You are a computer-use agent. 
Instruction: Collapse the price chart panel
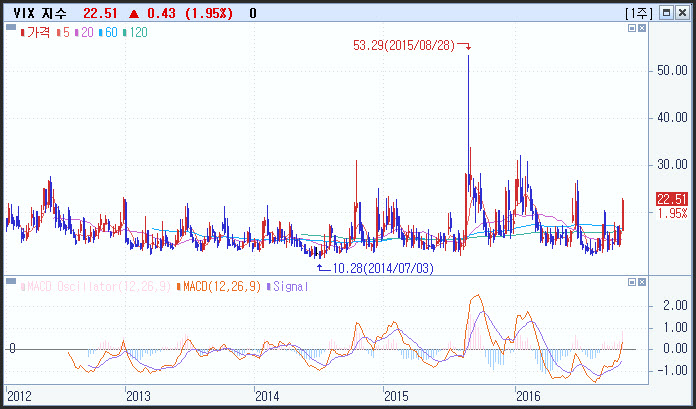(633, 28)
